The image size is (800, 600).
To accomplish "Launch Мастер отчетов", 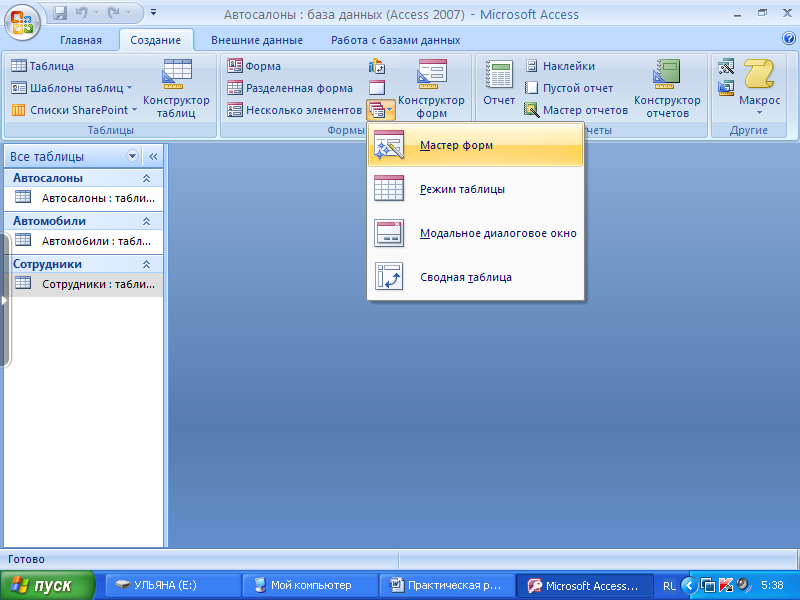I will pos(576,110).
